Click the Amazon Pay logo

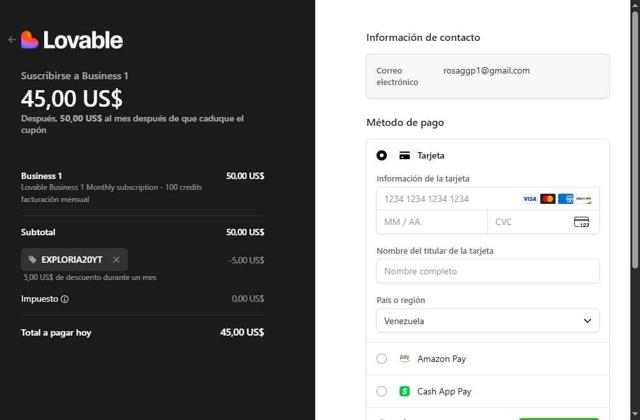pos(404,358)
